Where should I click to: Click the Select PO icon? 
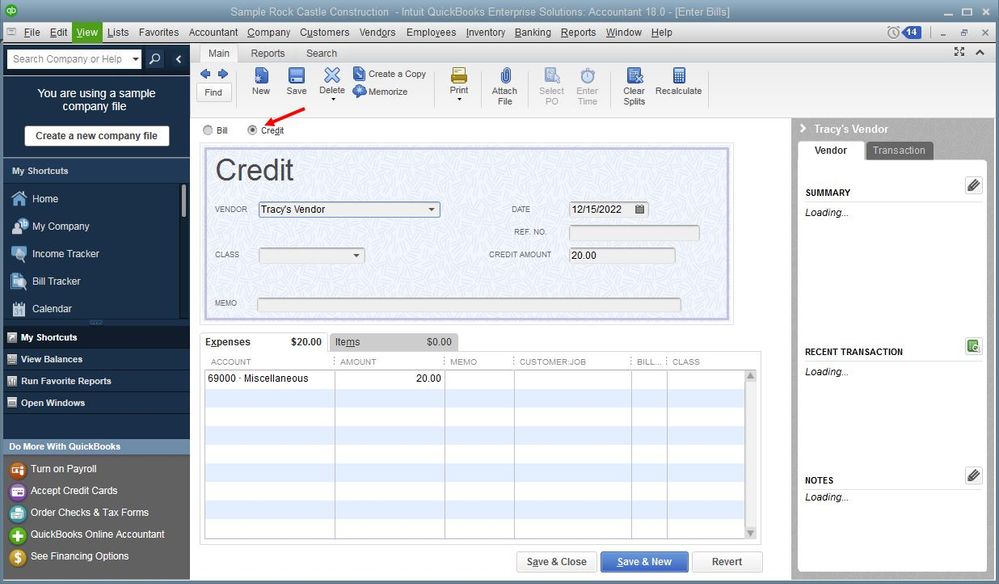pyautogui.click(x=552, y=76)
